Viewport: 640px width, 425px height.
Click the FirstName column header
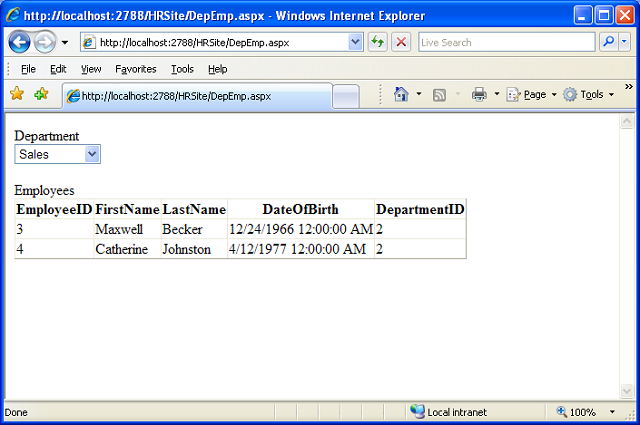click(127, 209)
